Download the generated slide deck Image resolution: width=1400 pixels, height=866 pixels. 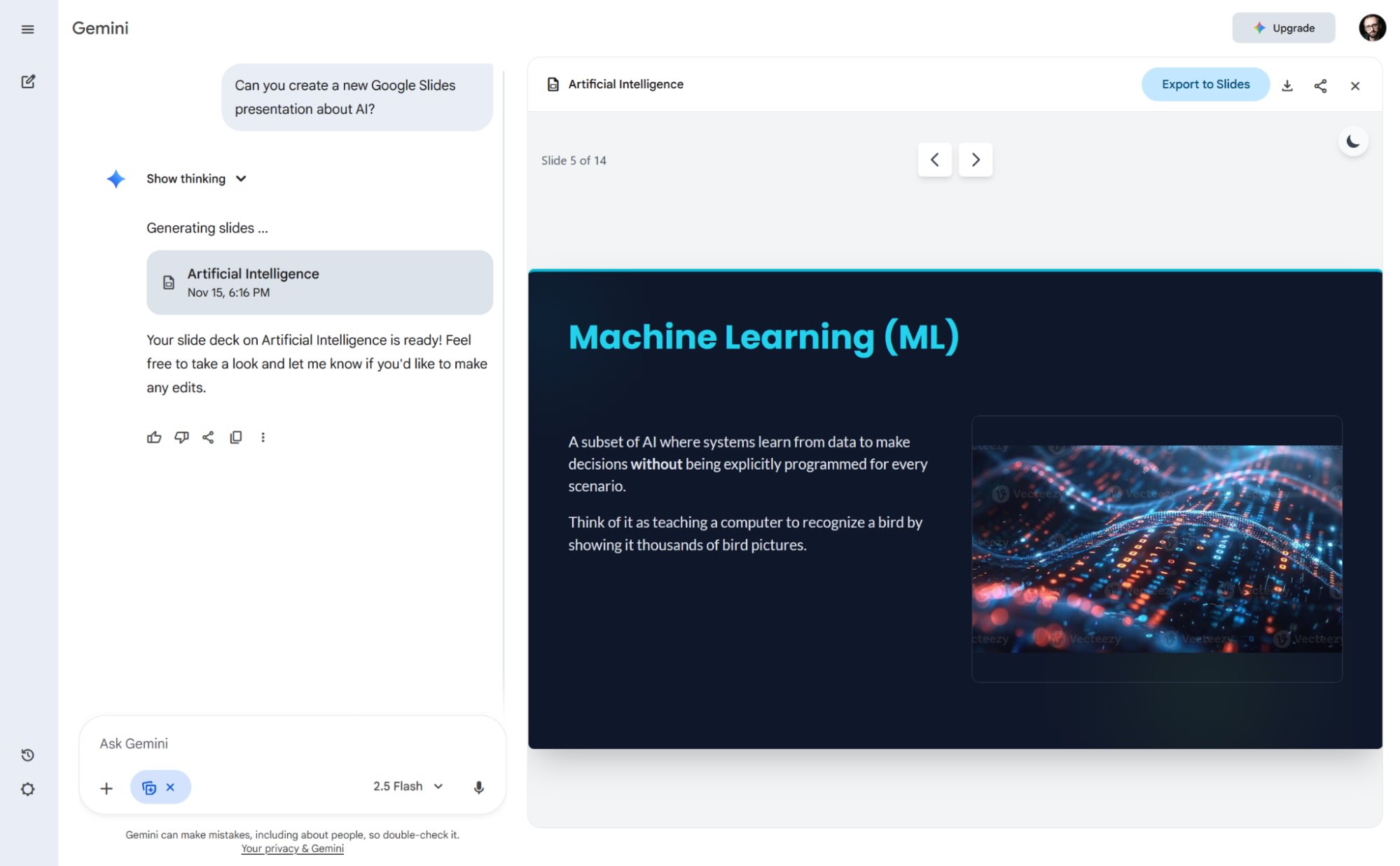pos(1287,85)
